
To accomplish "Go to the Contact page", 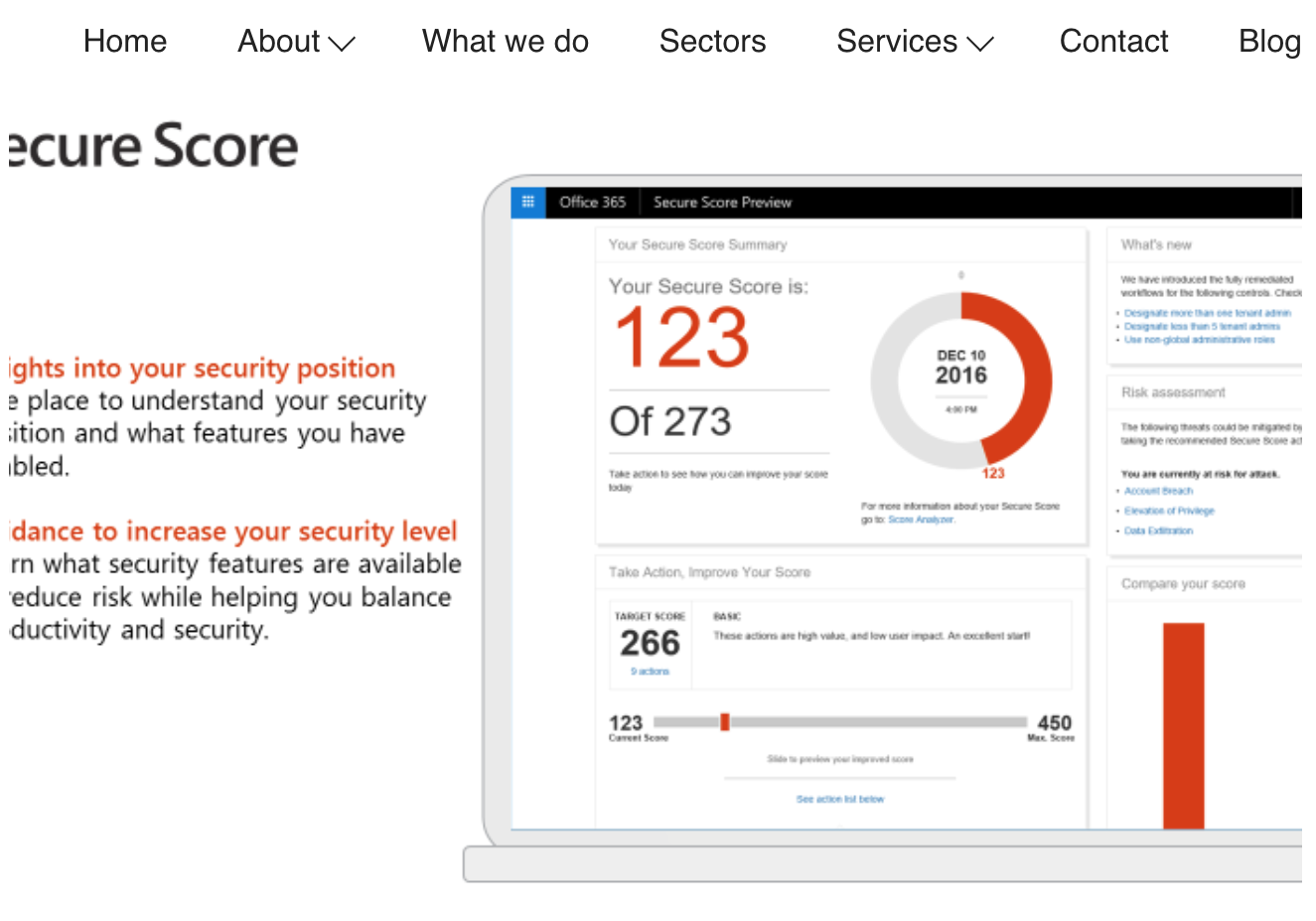I will click(1113, 42).
